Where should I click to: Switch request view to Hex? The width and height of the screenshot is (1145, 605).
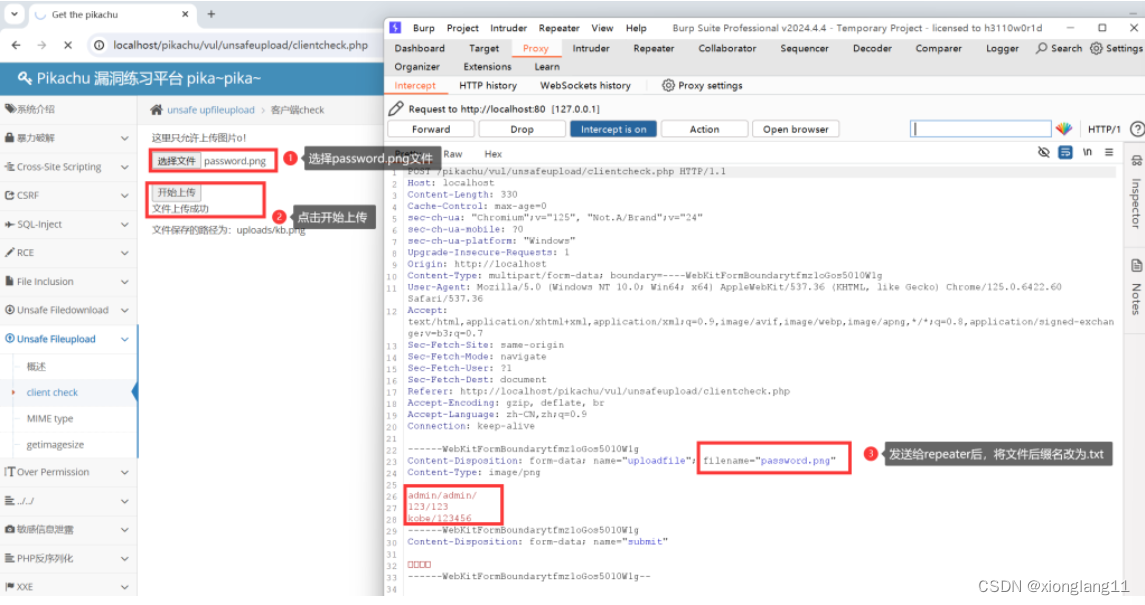pos(493,154)
